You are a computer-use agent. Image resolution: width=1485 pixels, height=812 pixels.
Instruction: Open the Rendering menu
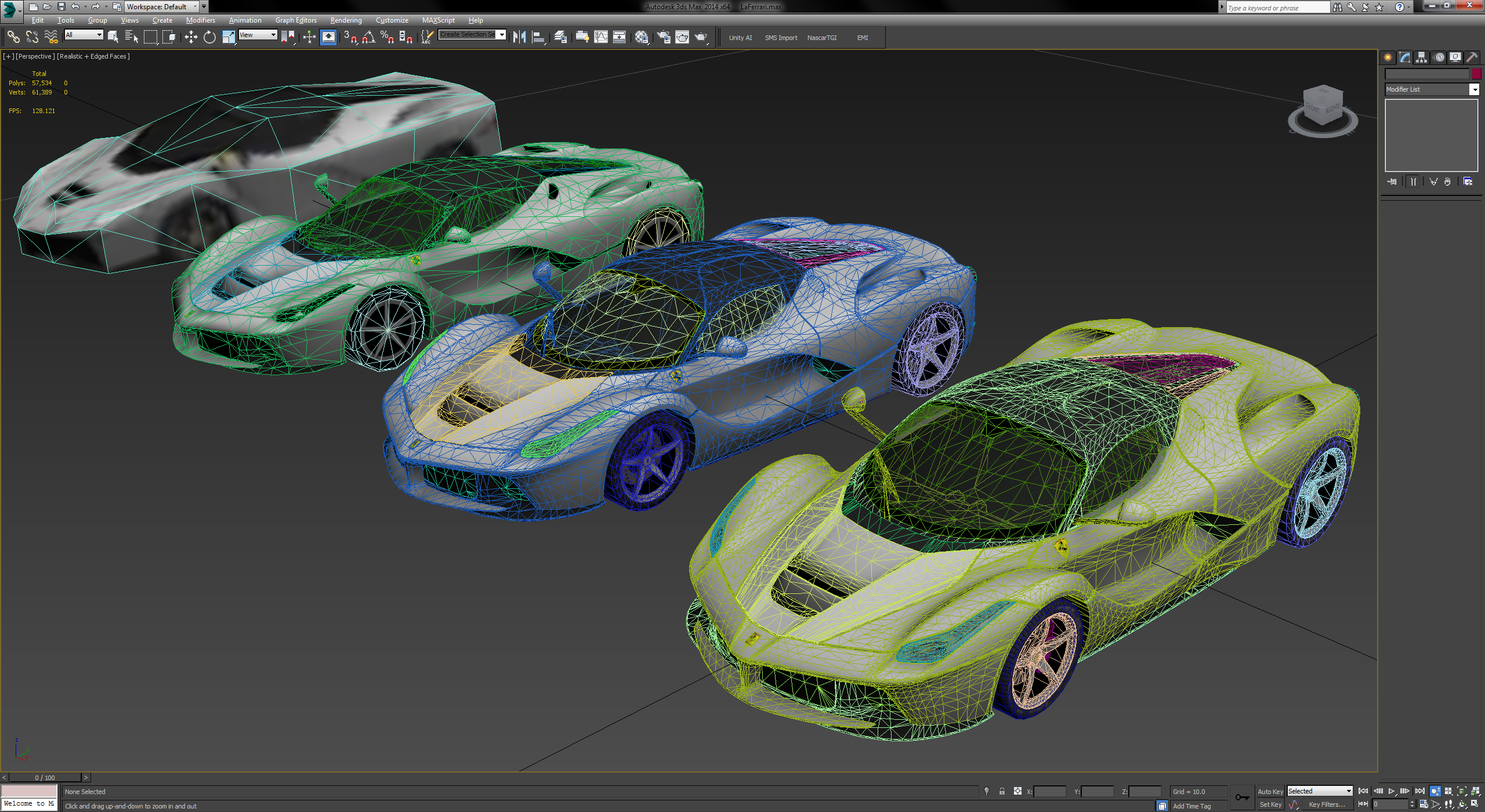tap(346, 20)
